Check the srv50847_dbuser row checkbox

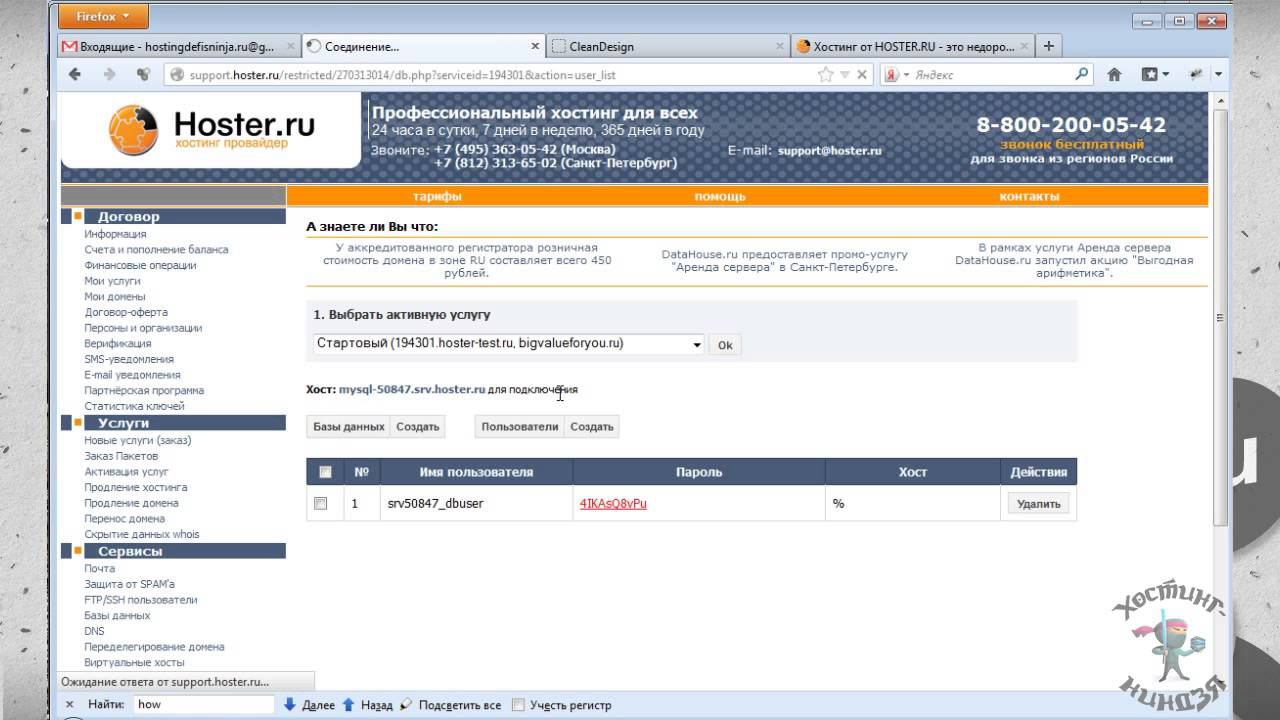[320, 503]
